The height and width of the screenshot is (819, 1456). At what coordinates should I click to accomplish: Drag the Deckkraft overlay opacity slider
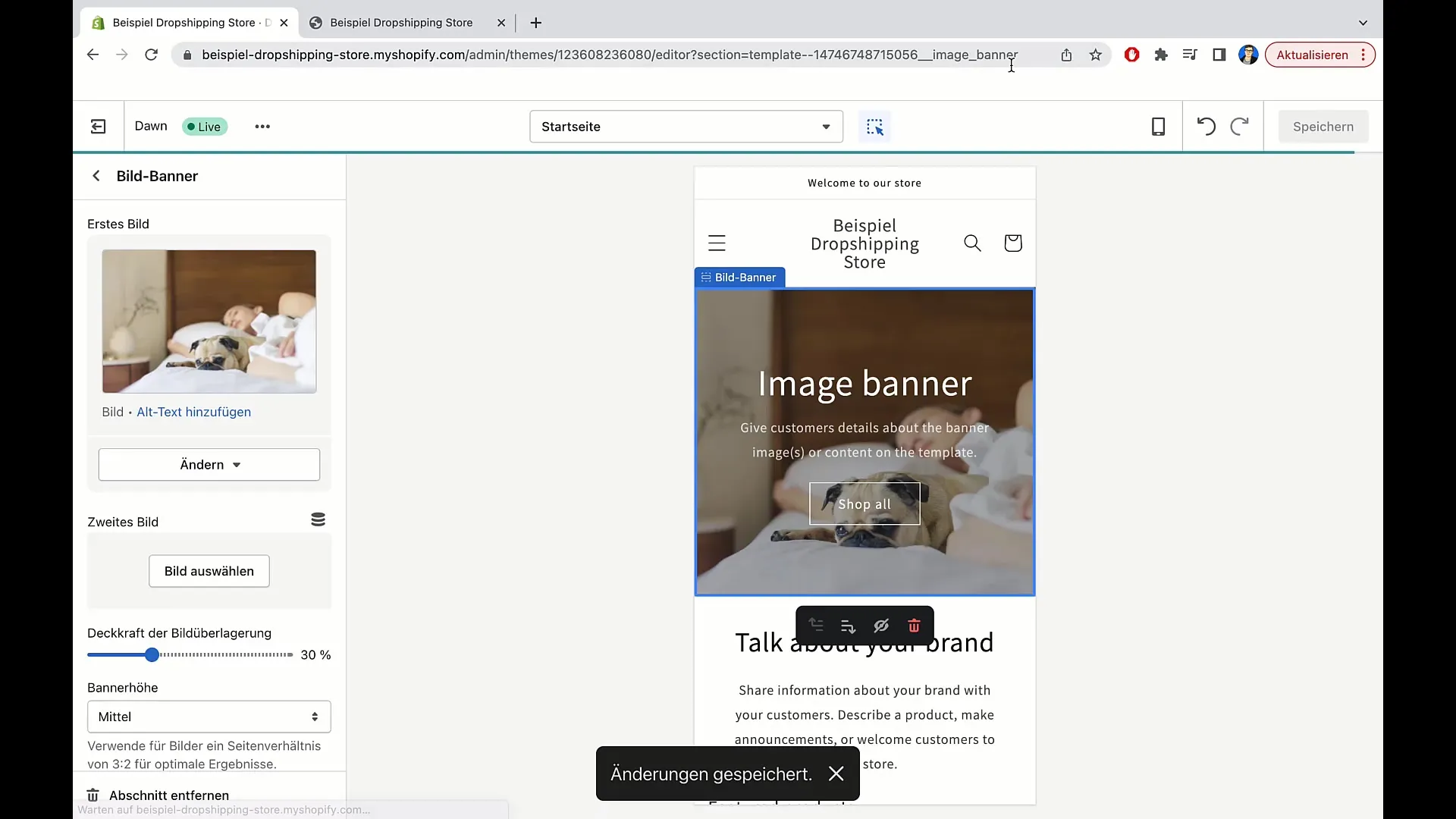[x=151, y=654]
